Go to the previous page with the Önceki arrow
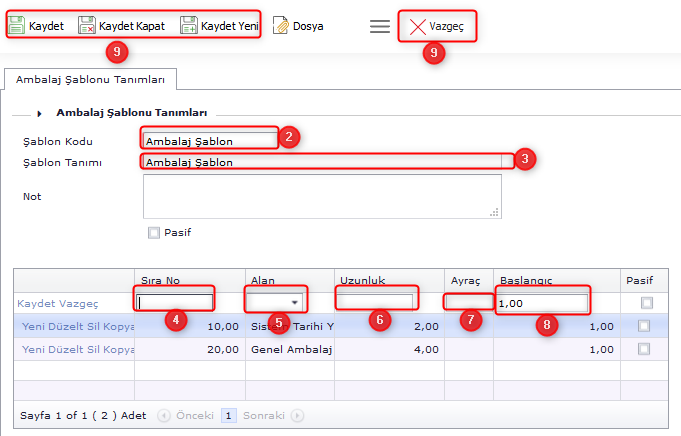 pyautogui.click(x=163, y=415)
